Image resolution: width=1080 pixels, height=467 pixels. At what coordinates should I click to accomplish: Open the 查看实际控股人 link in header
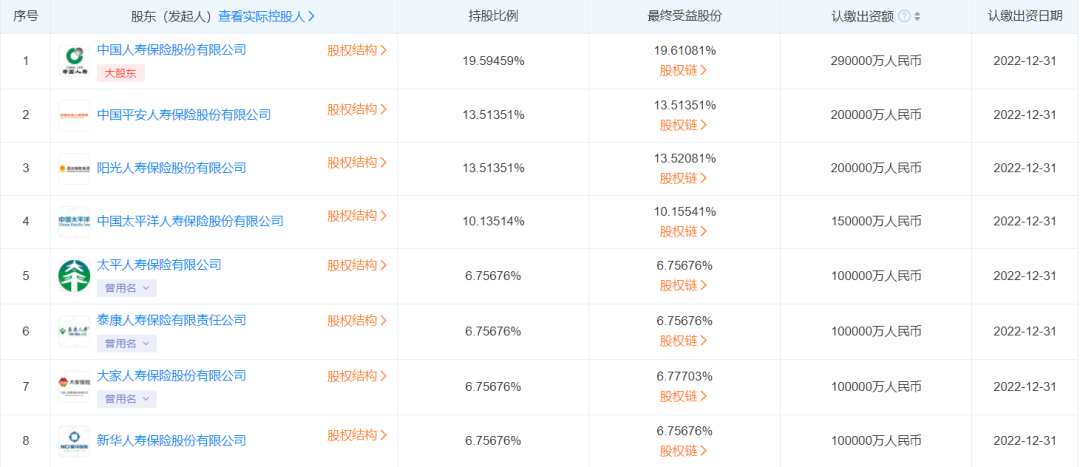[266, 16]
